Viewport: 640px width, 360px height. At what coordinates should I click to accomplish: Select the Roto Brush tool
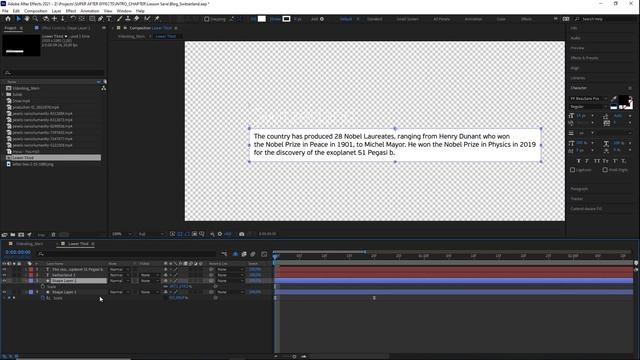(x=147, y=19)
